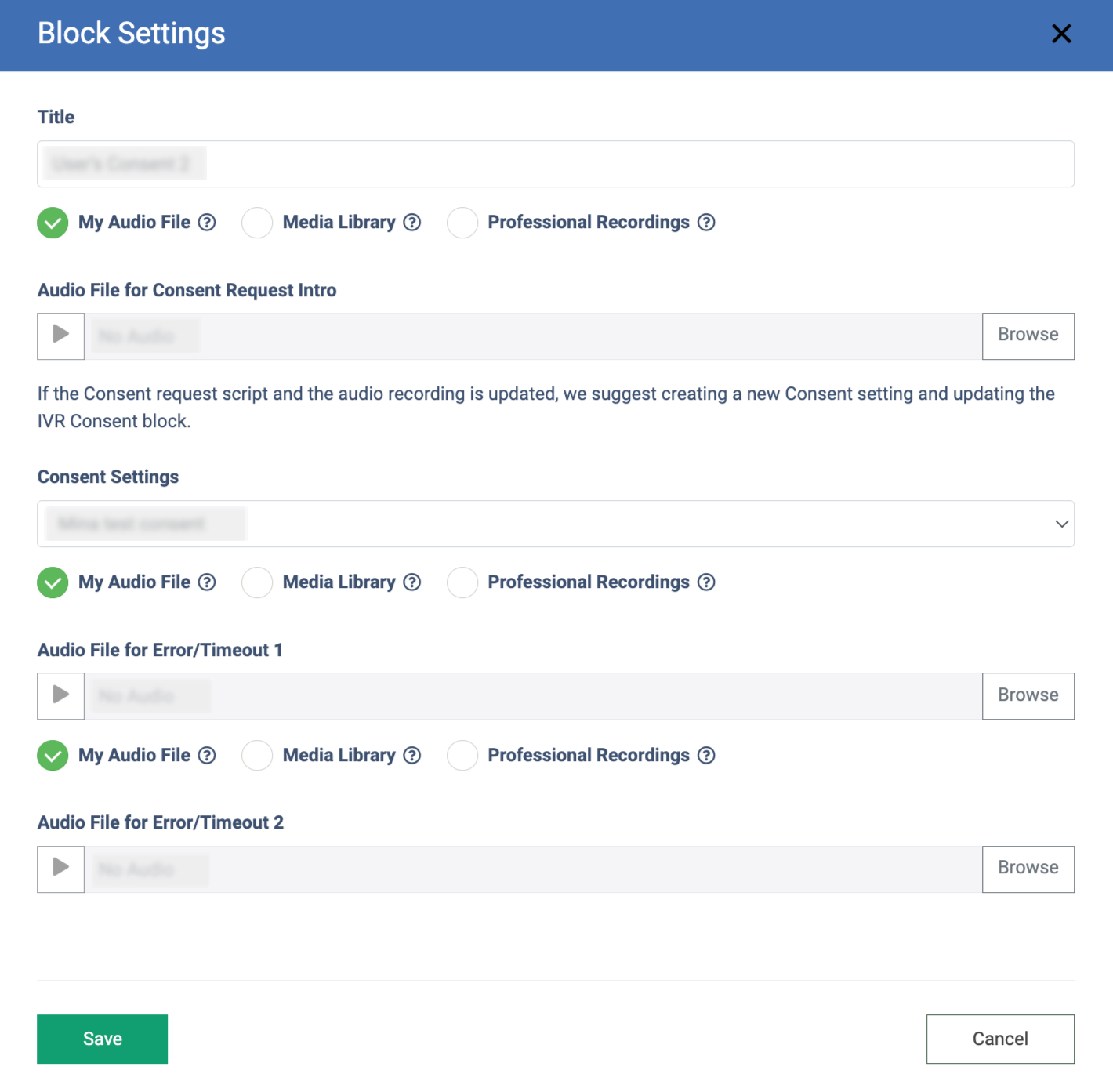Browse audio file for Error/Timeout 1
The image size is (1113, 1092).
1028,695
